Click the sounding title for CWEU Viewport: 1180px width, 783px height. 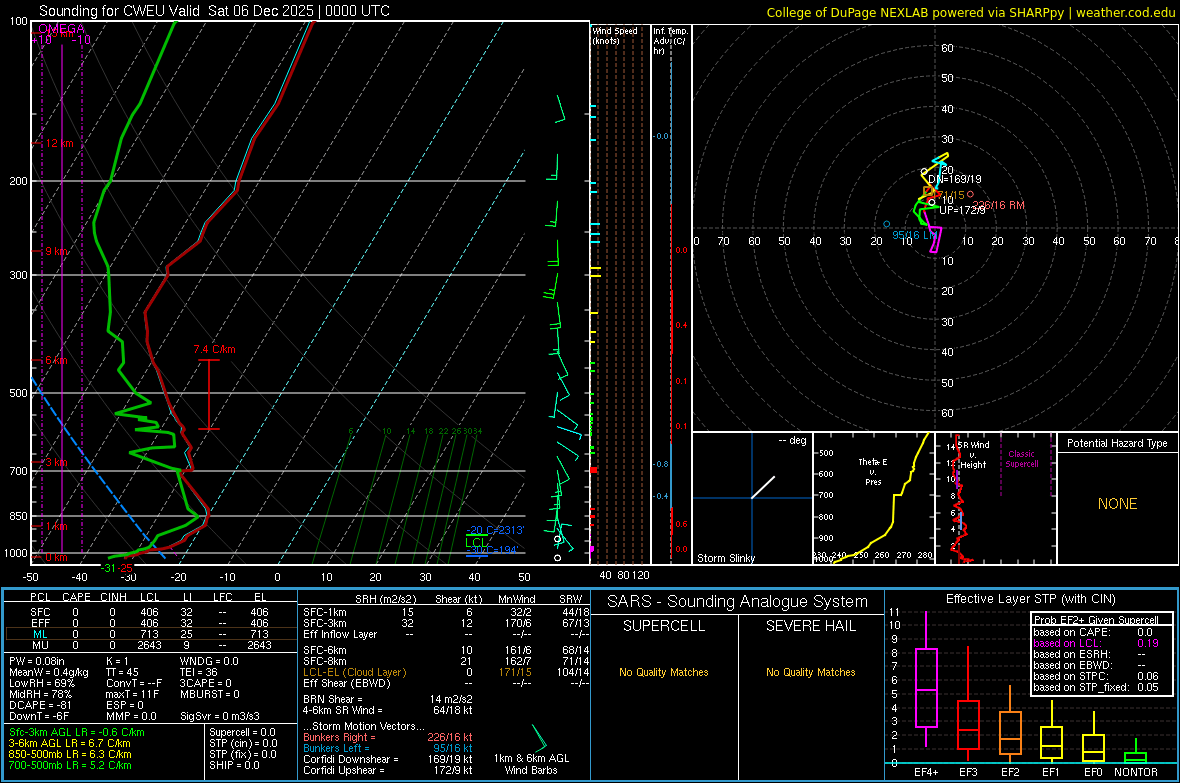pyautogui.click(x=214, y=11)
